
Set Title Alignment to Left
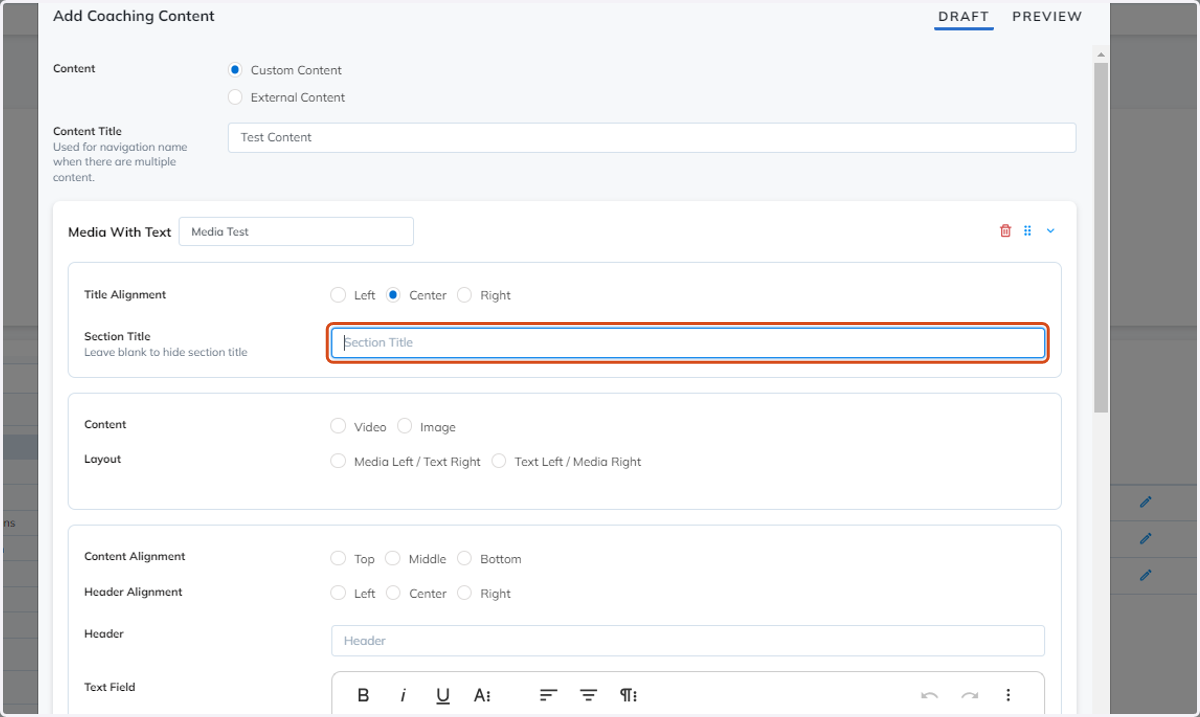[338, 295]
